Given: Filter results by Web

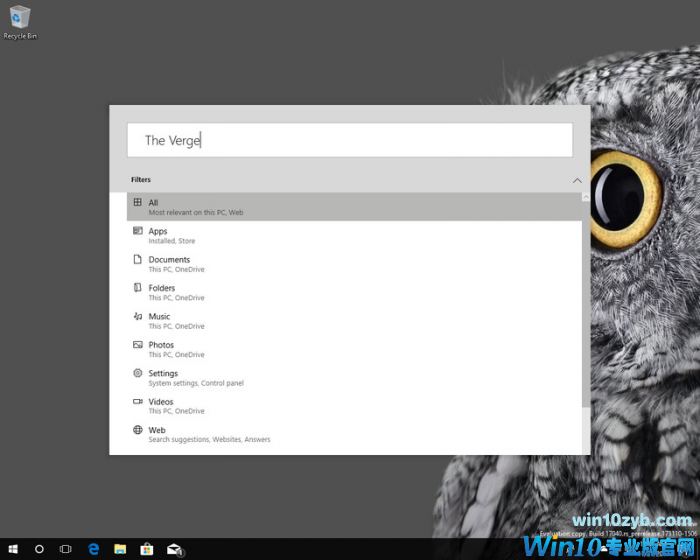Looking at the screenshot, I should click(350, 434).
